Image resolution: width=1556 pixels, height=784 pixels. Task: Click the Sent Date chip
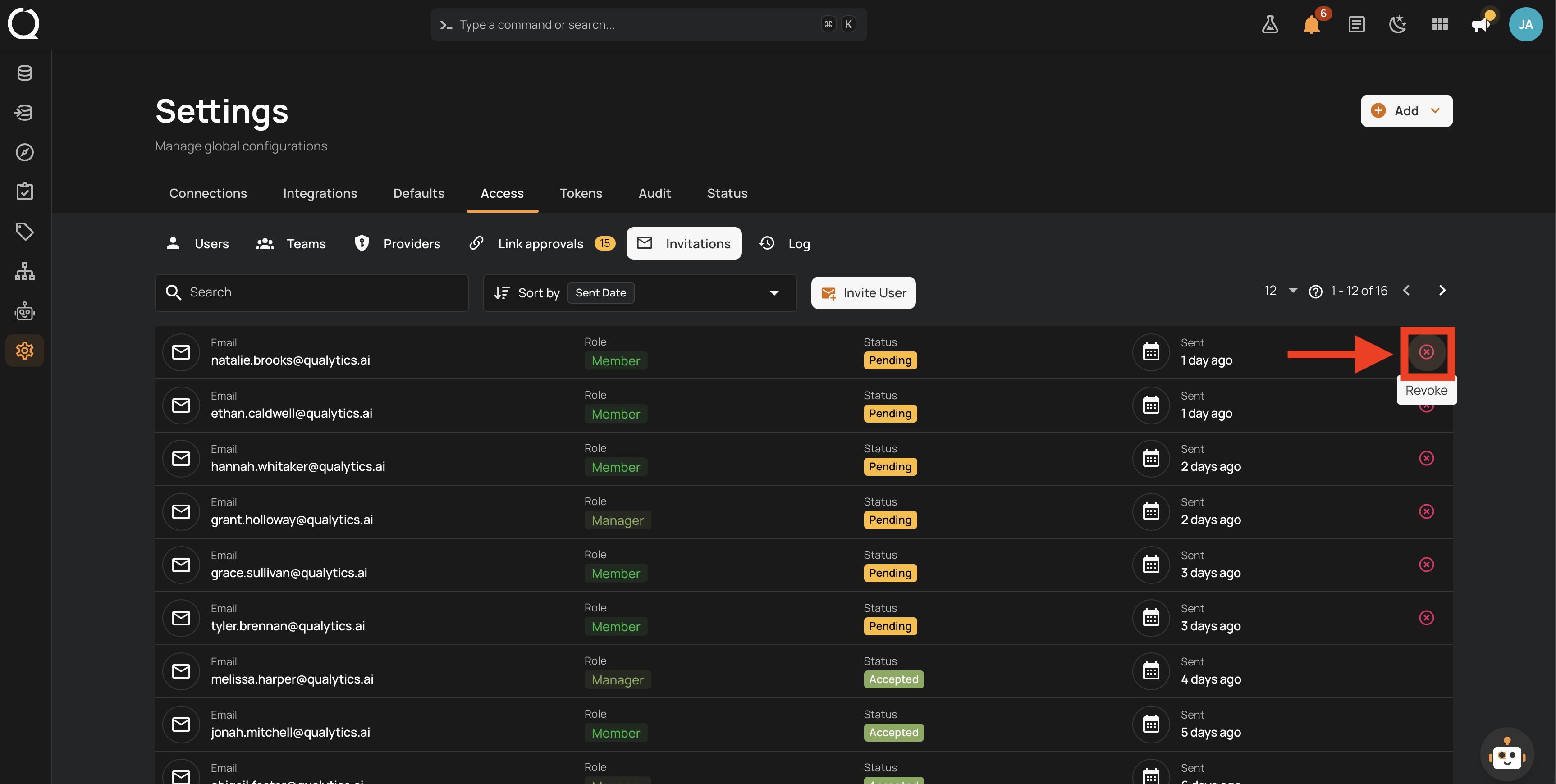coord(600,293)
